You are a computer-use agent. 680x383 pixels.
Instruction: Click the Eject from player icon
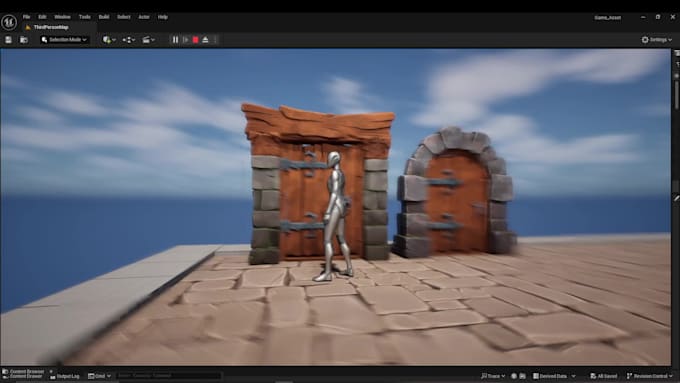pos(206,40)
